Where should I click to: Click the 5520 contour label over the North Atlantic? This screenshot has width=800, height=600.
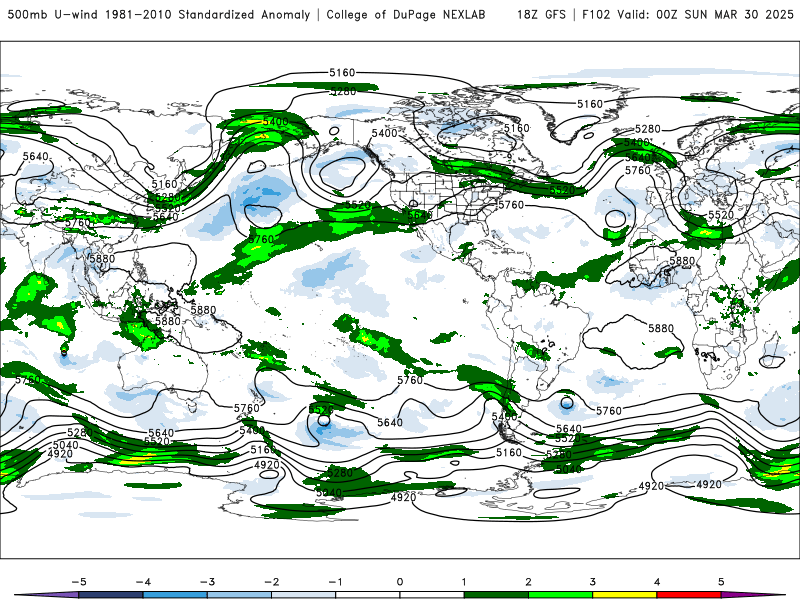562,190
